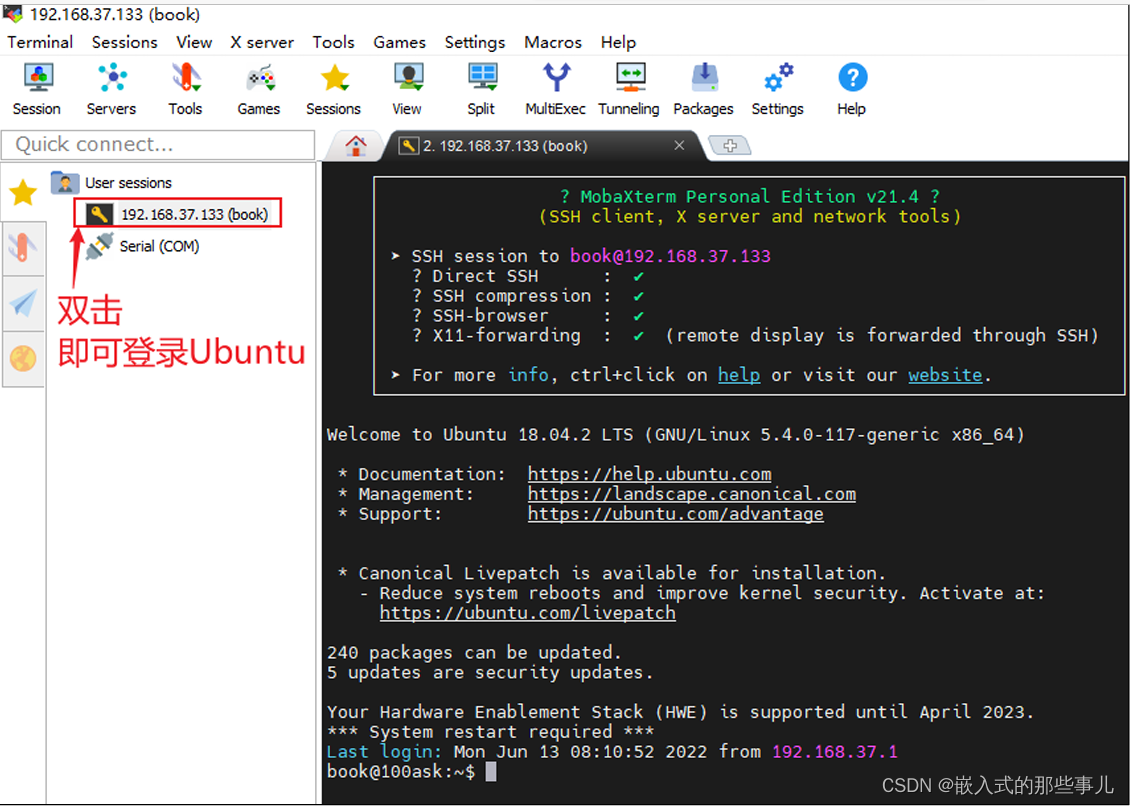
Task: Click the help link in terminal banner
Action: (738, 375)
